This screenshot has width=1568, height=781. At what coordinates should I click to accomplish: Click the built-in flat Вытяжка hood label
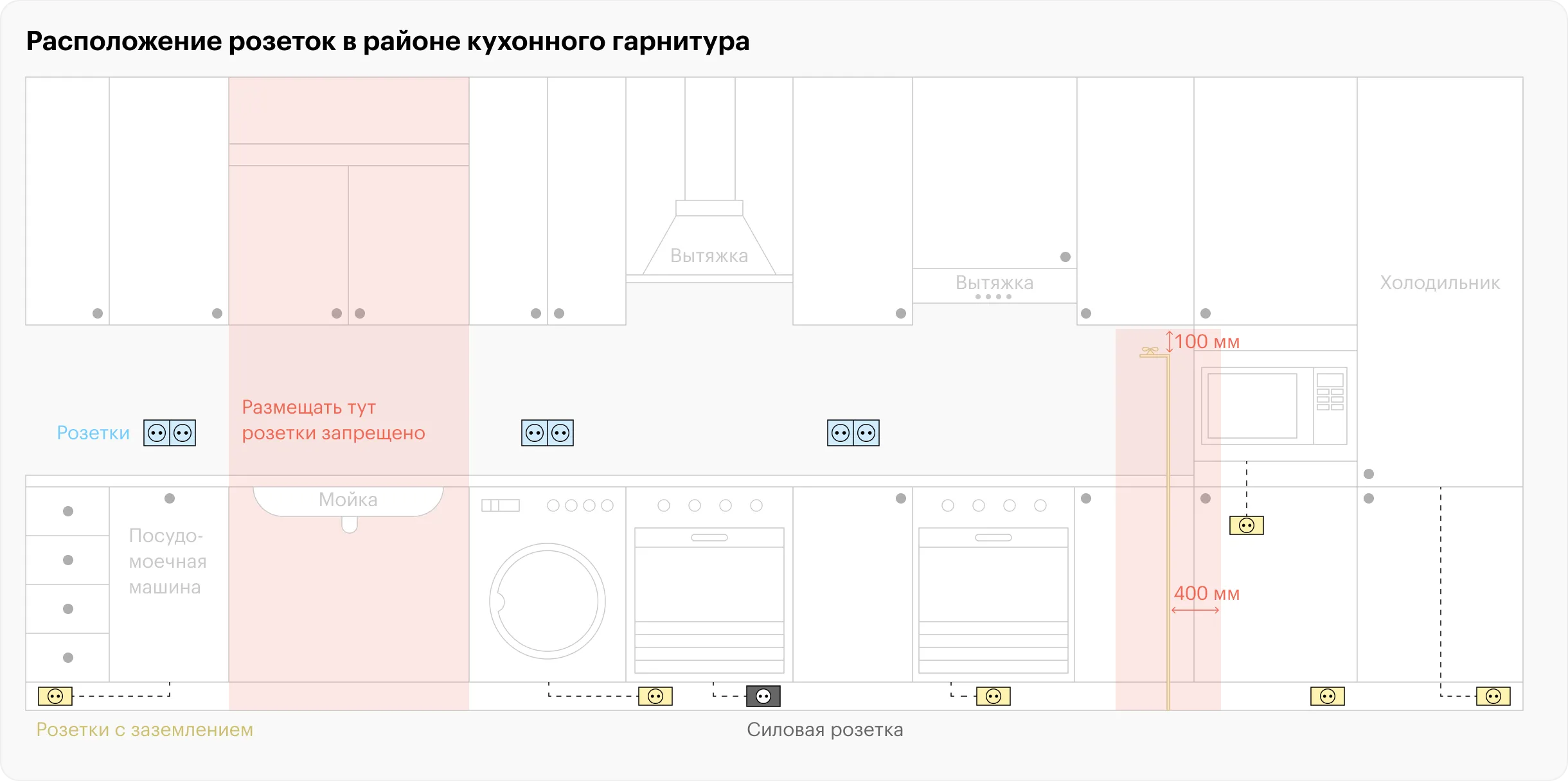994,283
